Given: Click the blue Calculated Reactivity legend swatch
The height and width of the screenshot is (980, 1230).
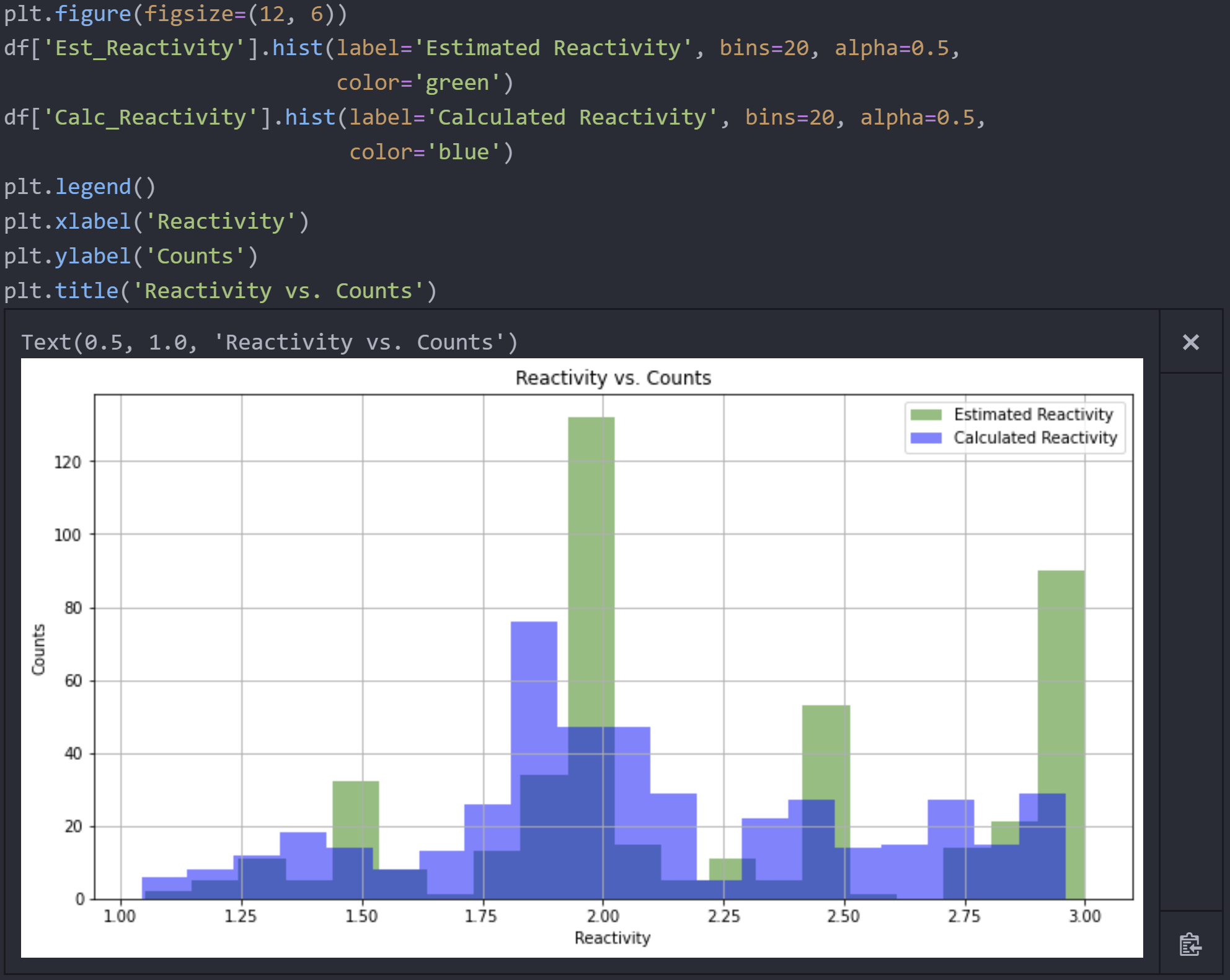Looking at the screenshot, I should [926, 438].
